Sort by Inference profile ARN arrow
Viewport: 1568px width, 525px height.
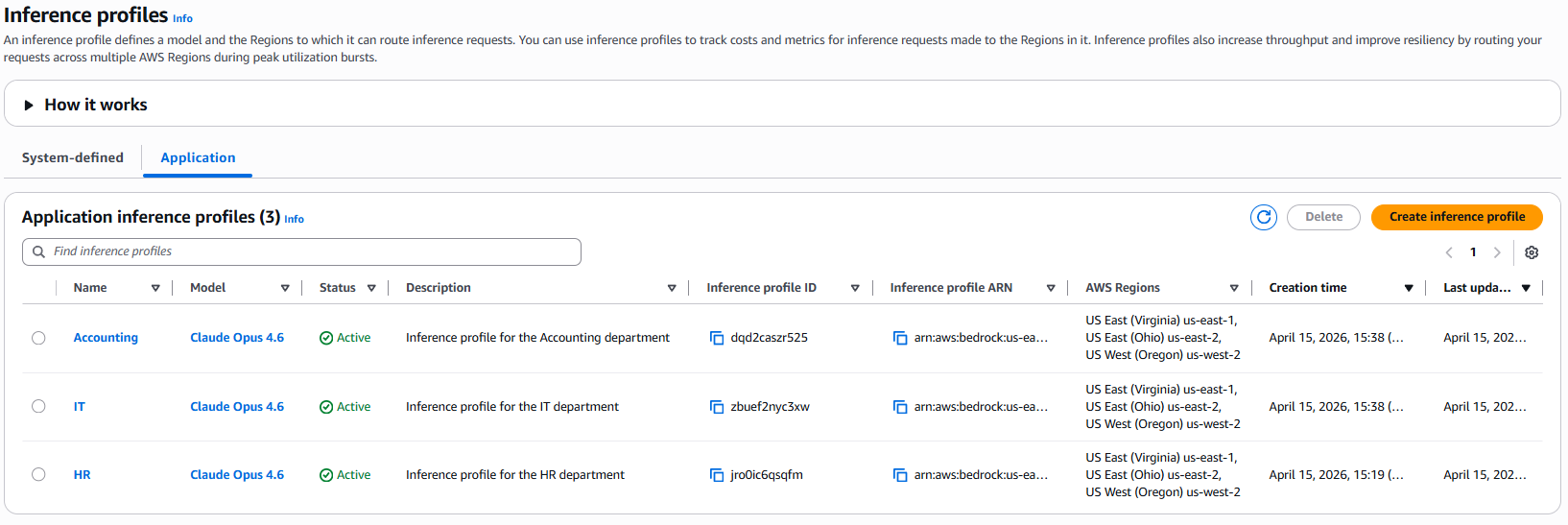pyautogui.click(x=1051, y=288)
